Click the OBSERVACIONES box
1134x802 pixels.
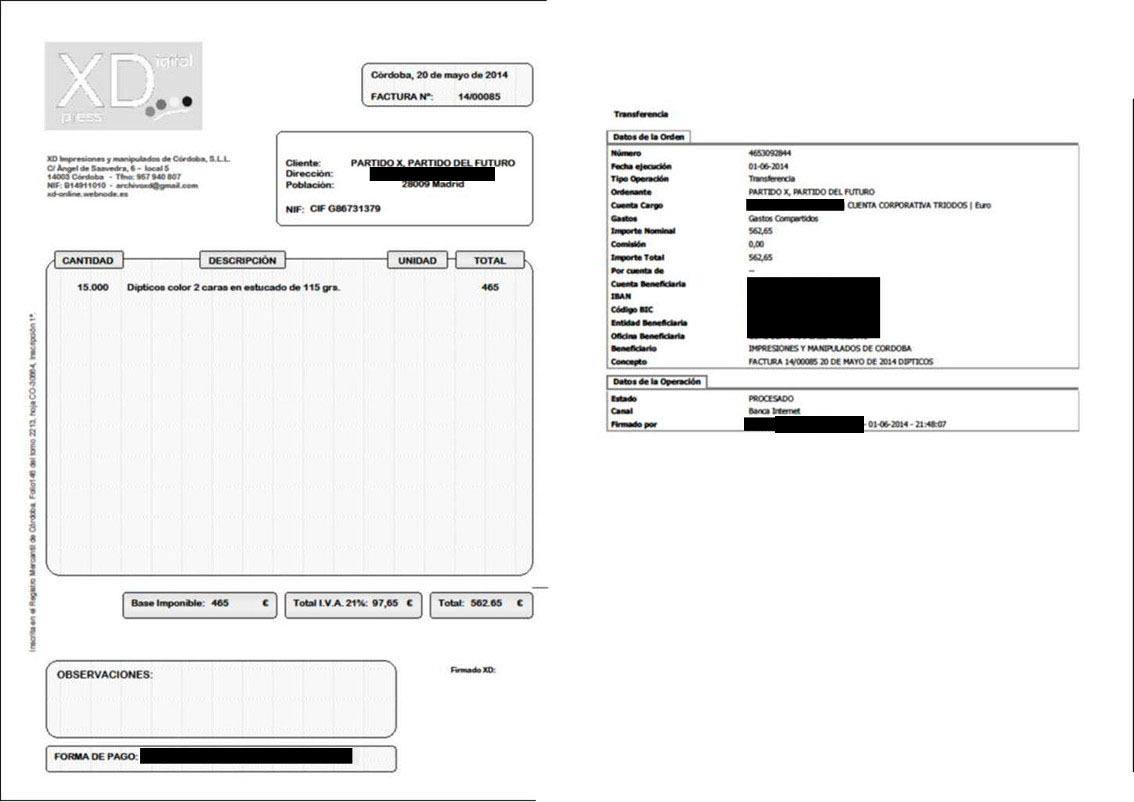click(221, 699)
